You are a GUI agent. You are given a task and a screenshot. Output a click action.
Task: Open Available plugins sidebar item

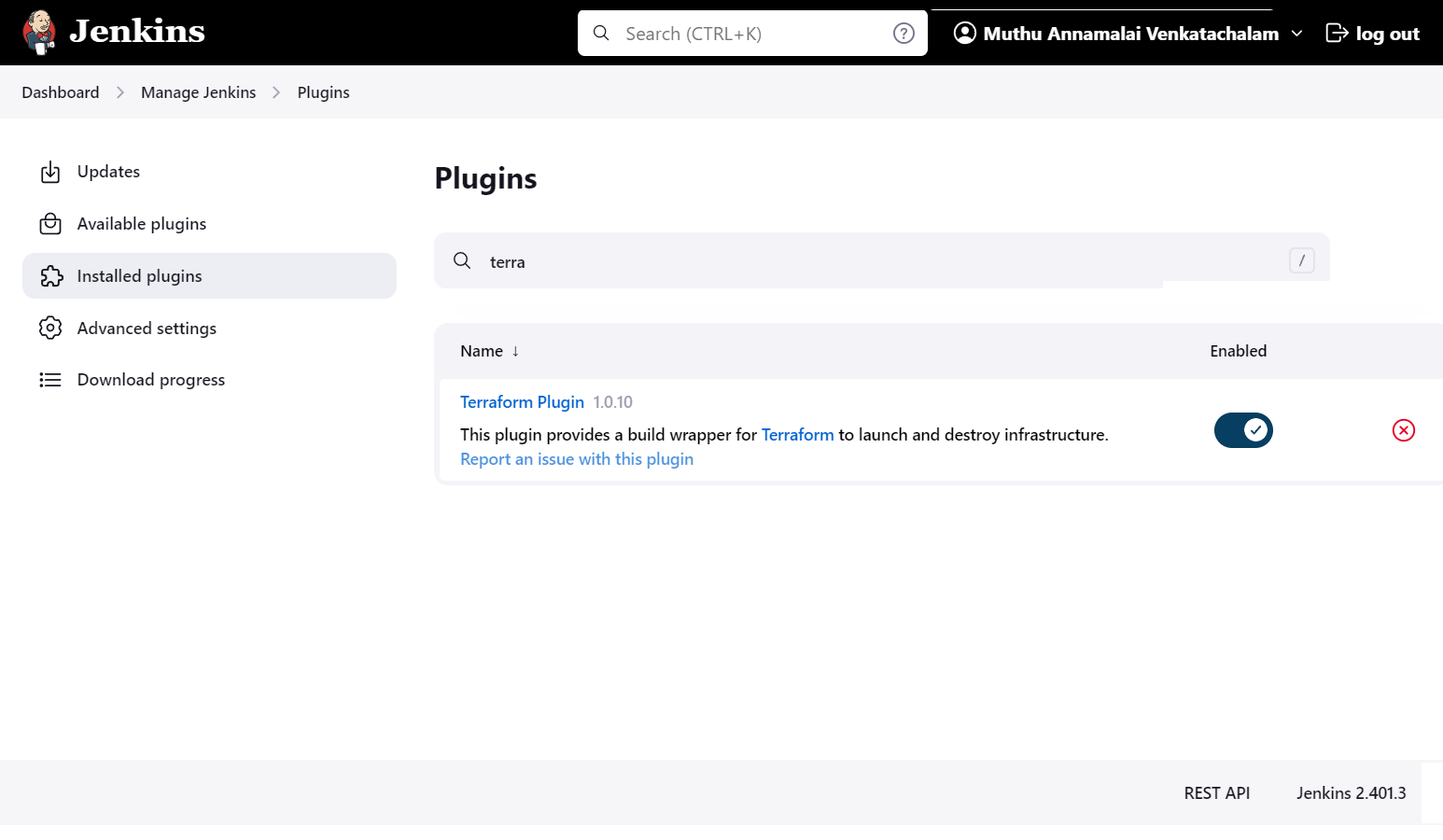coord(209,224)
